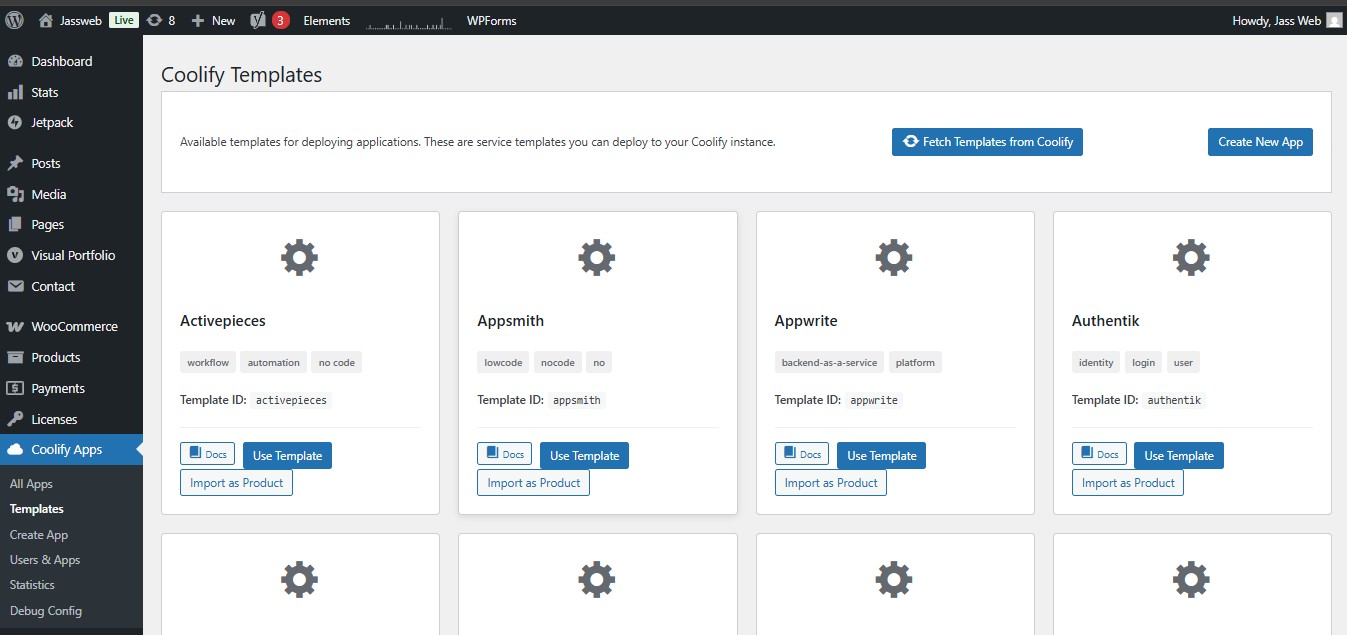This screenshot has height=635, width=1347.
Task: Click the 'lowcode' tag on Appsmith
Action: [x=503, y=363]
